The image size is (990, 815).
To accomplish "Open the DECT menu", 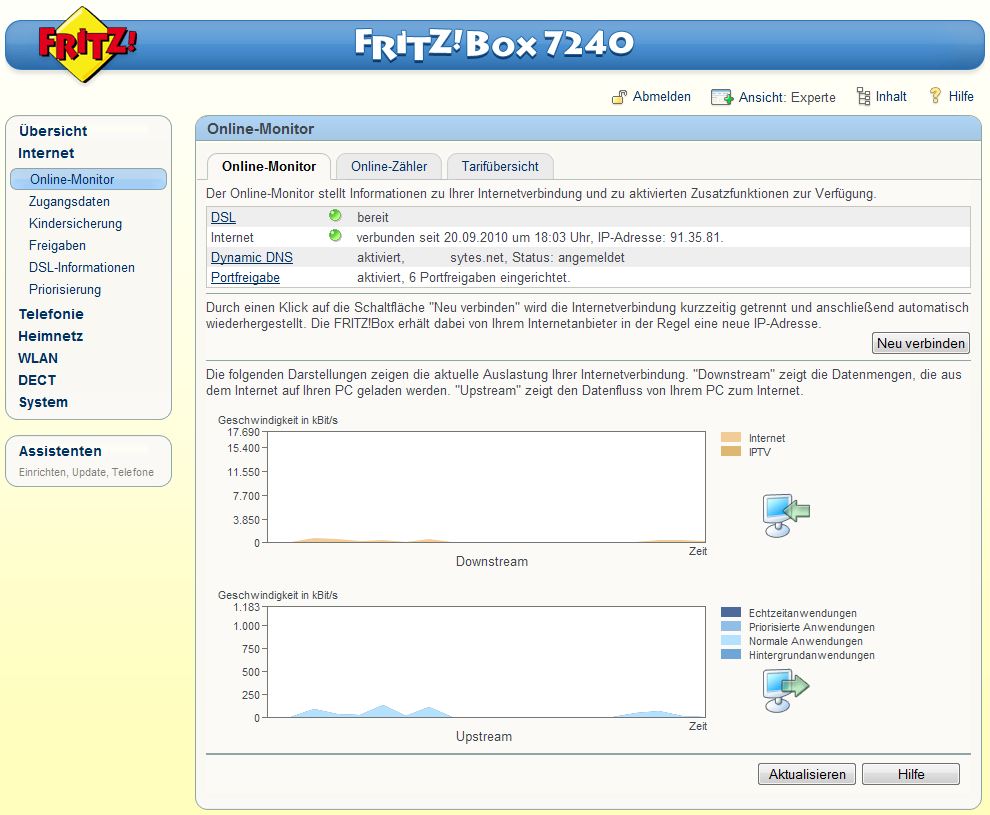I will tap(37, 381).
